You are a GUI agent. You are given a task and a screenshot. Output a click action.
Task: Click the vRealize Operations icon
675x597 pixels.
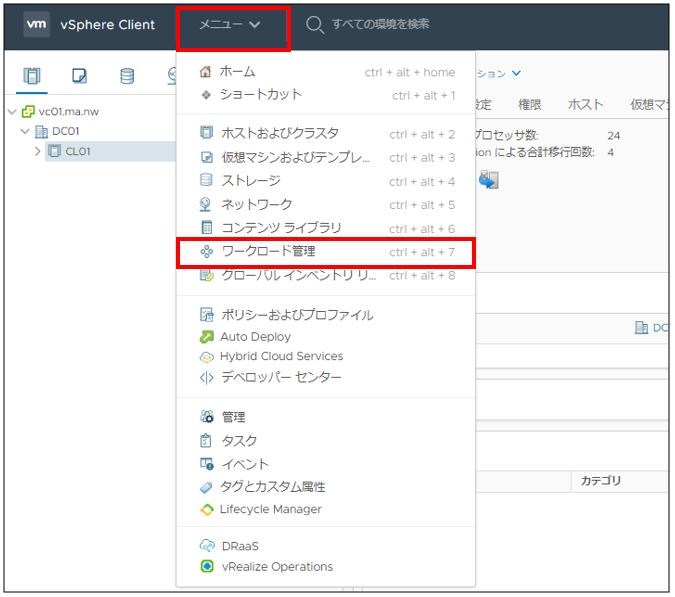(x=207, y=566)
